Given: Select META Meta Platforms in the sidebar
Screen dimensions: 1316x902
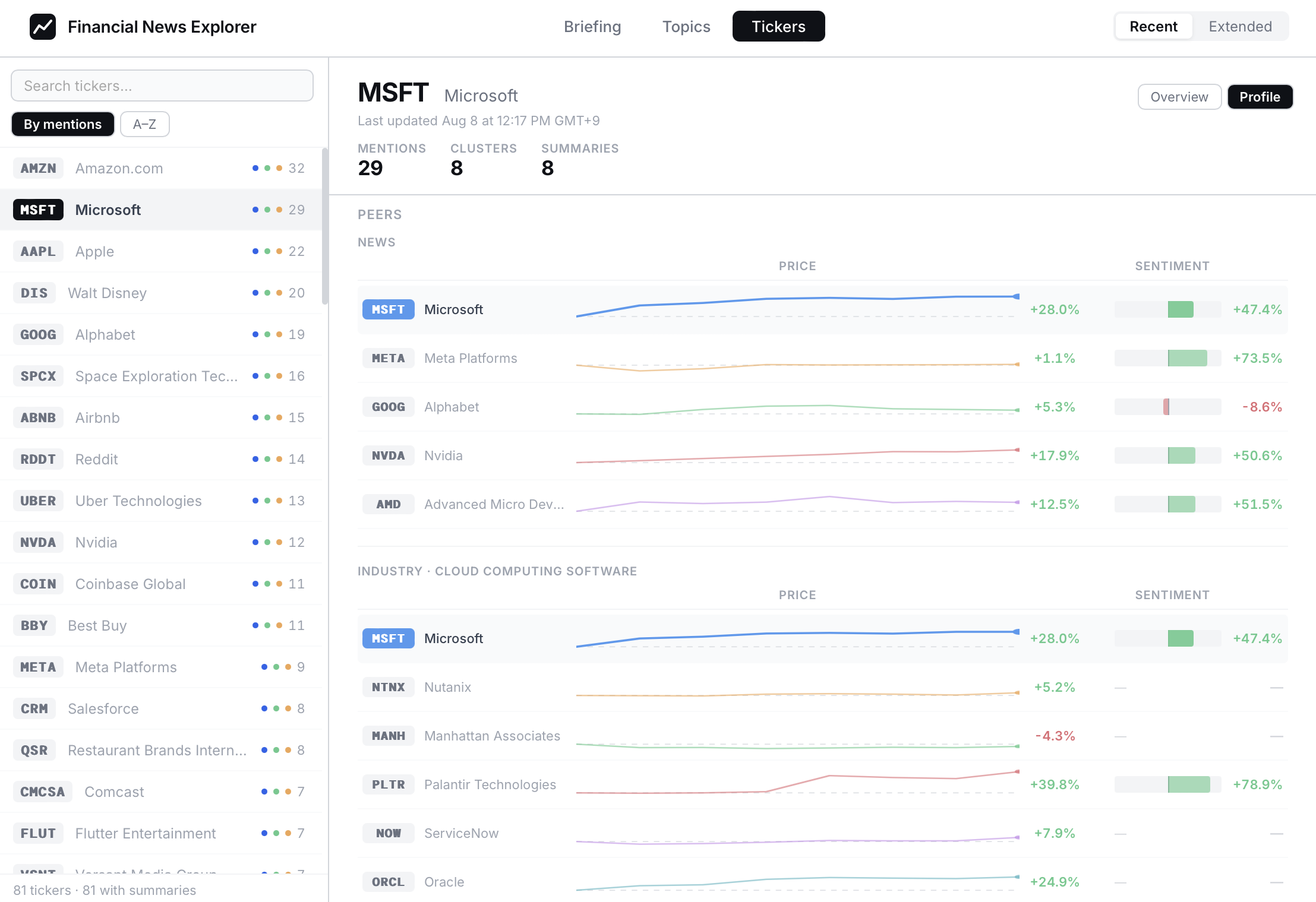Looking at the screenshot, I should [x=161, y=667].
